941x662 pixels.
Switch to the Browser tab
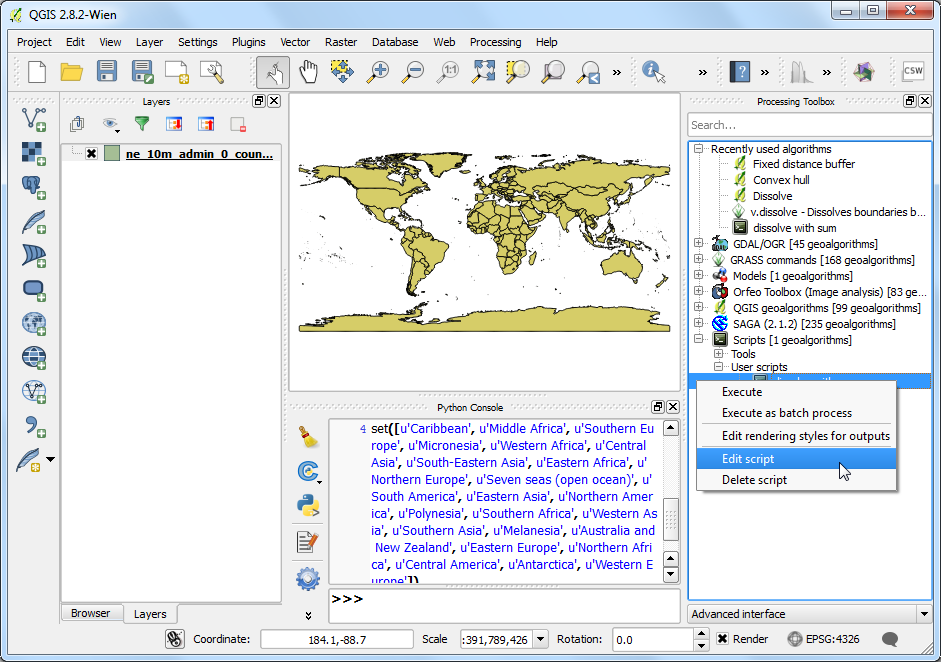(x=91, y=613)
